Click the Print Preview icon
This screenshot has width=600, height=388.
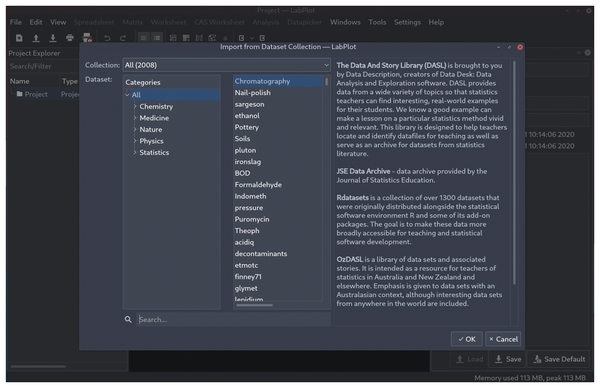87,38
